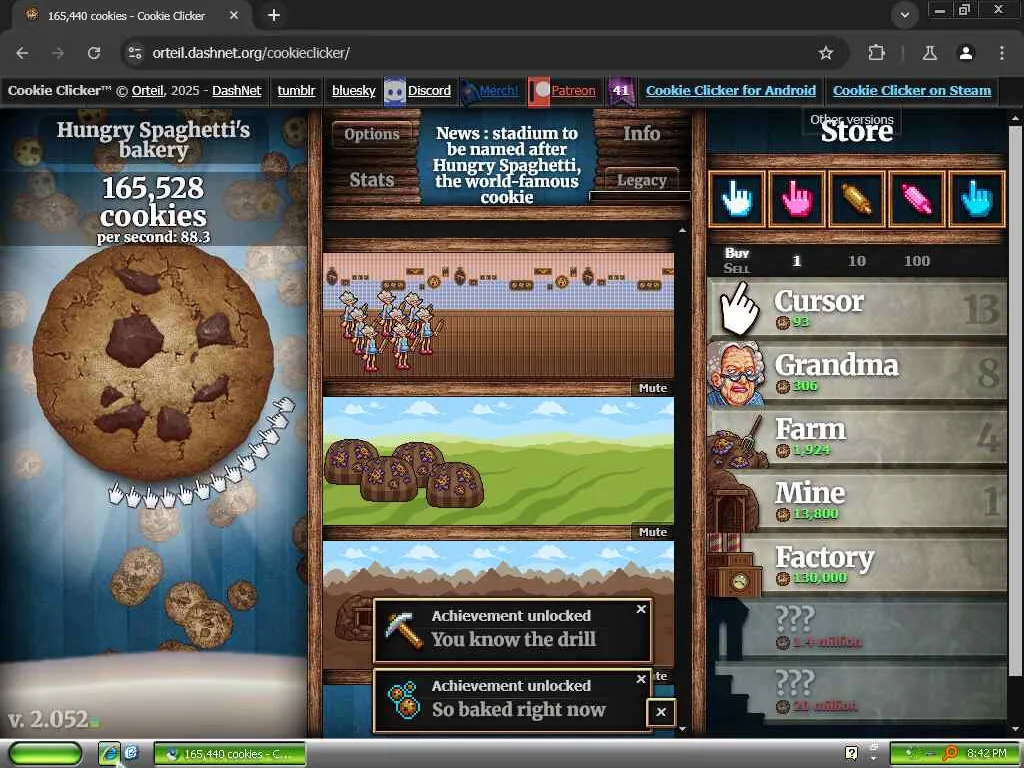Open the Merch! link

tap(498, 91)
